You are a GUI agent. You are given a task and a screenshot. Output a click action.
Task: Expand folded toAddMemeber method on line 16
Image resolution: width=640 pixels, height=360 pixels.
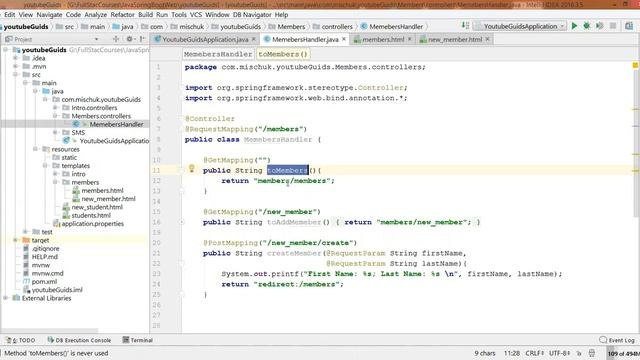pos(182,222)
